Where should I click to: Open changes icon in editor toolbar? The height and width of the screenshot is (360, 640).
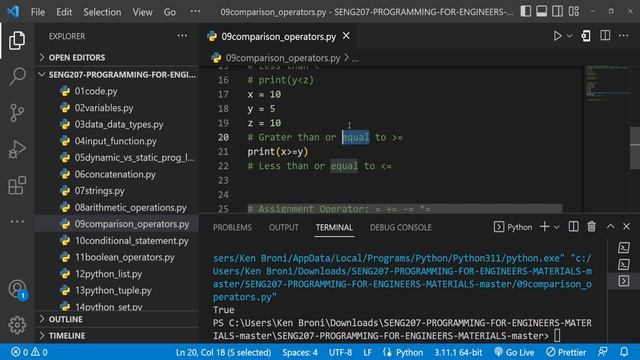coord(586,36)
